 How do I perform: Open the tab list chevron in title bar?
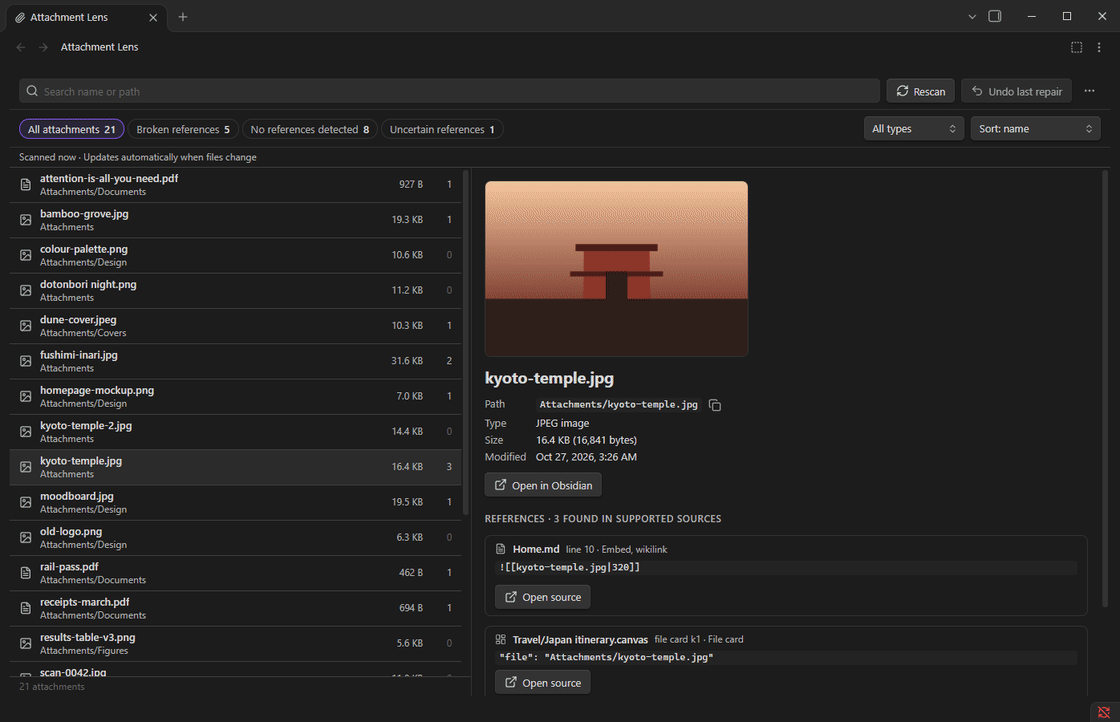(972, 16)
